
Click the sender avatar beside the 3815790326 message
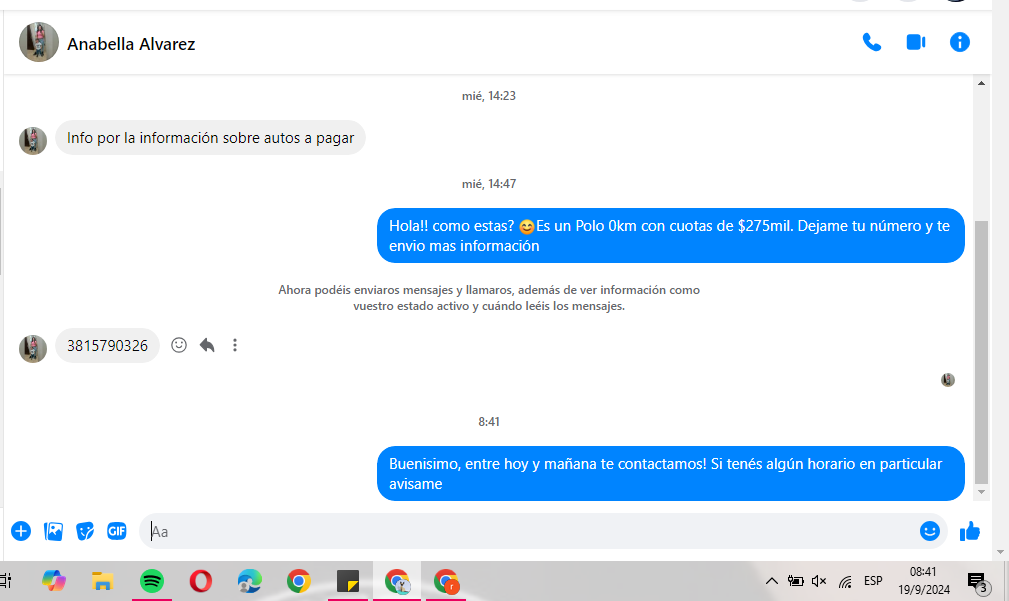(x=33, y=349)
